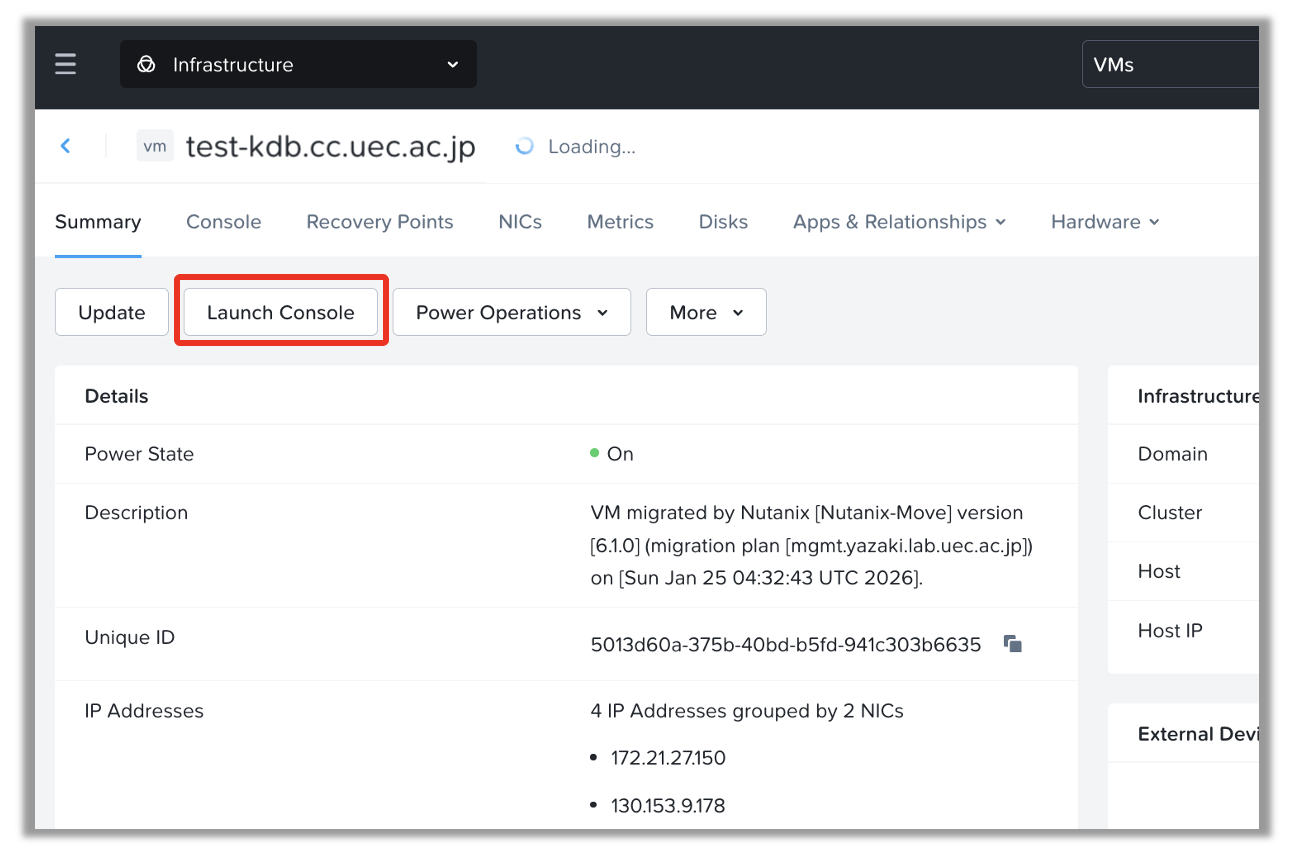Open the Recovery Points tab

[379, 222]
